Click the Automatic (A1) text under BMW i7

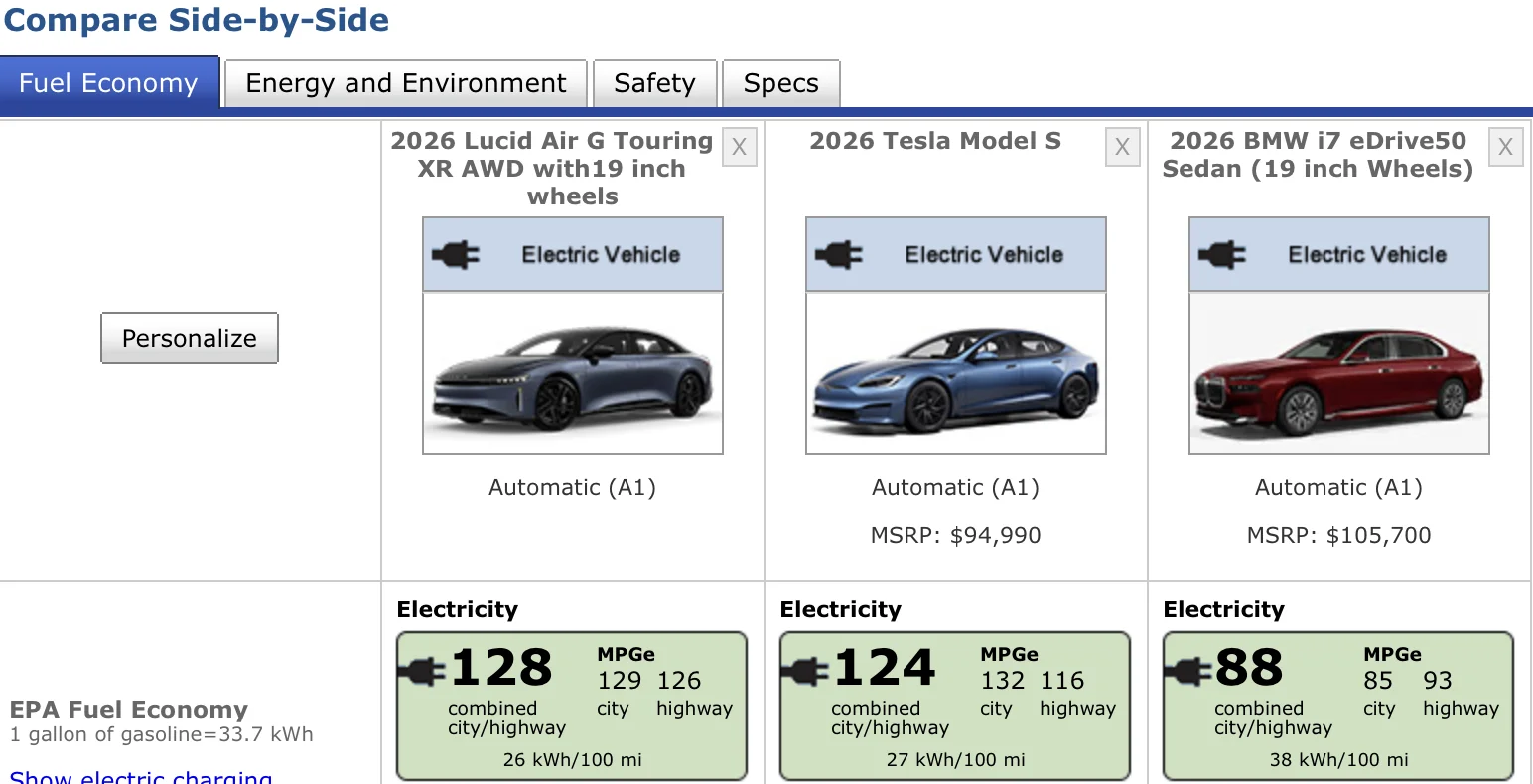[1339, 488]
